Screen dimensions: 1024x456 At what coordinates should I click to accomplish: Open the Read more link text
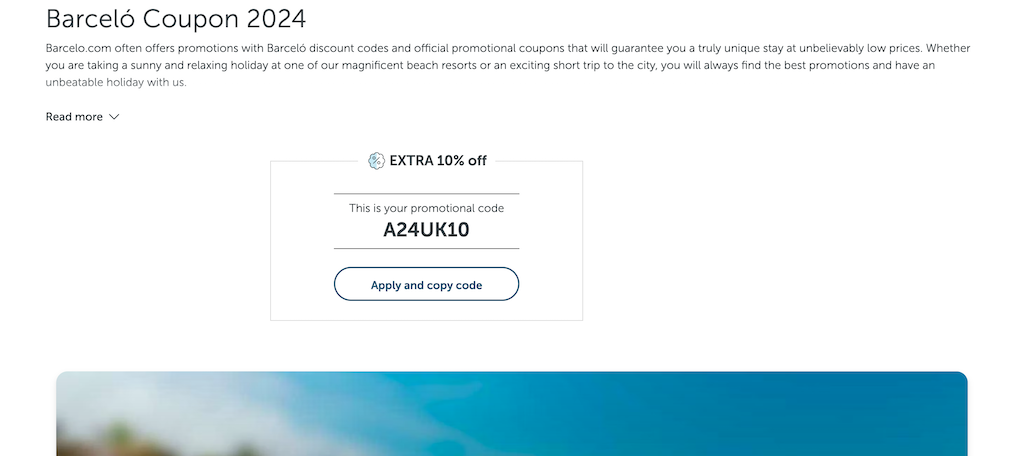(74, 117)
